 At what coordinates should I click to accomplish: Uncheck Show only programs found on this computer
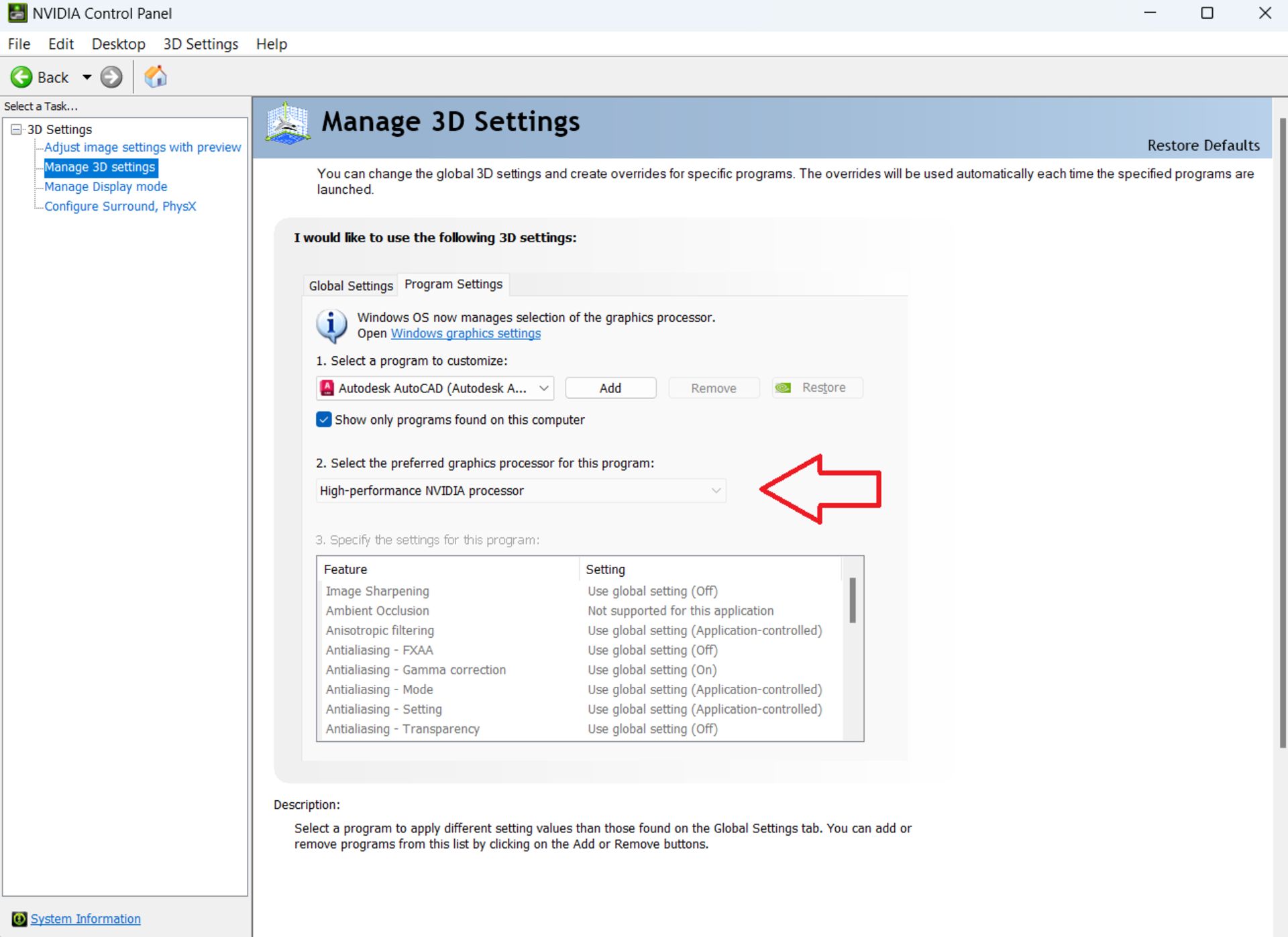click(x=324, y=420)
